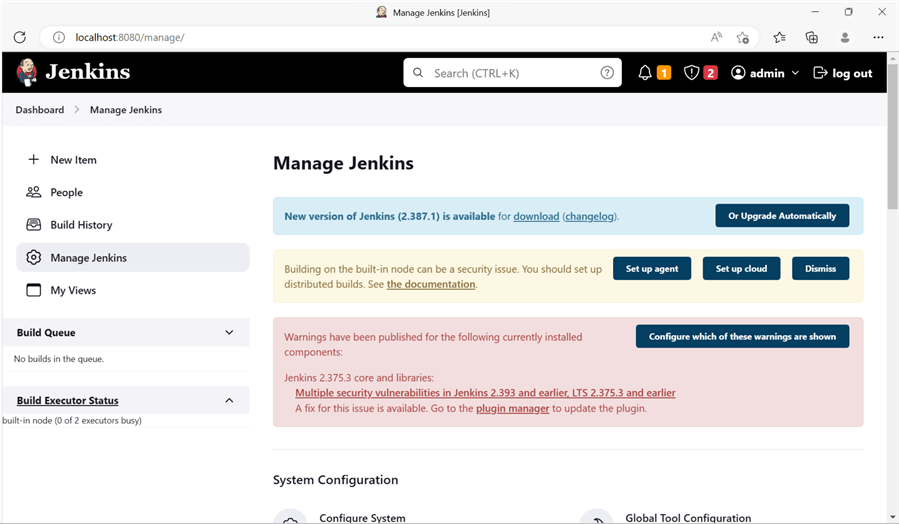Open the browser Settings and more menu

point(878,37)
